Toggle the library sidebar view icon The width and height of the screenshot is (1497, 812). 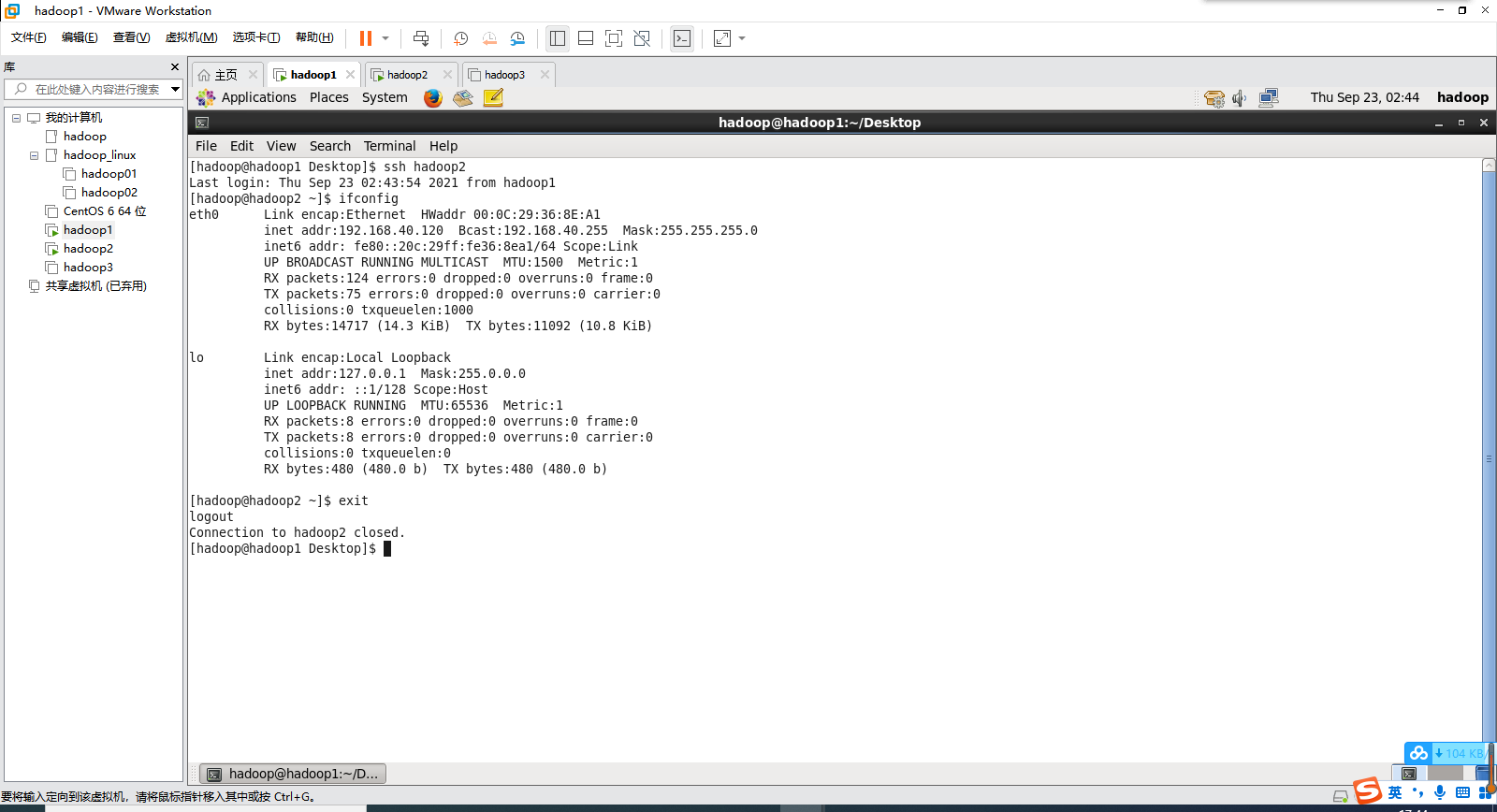pos(558,38)
